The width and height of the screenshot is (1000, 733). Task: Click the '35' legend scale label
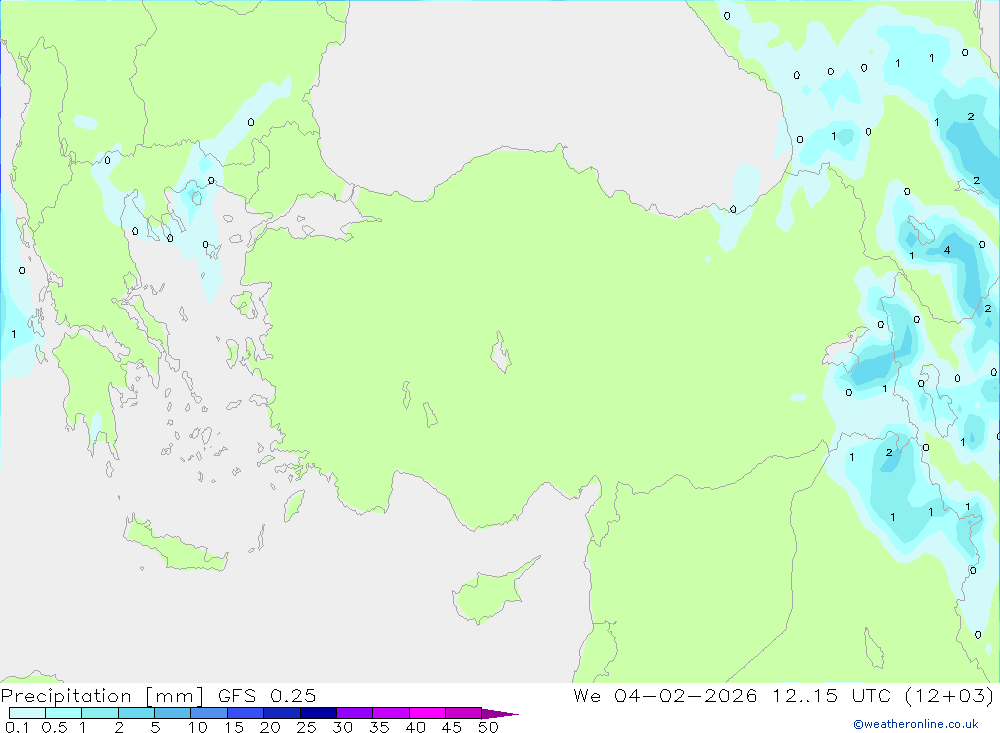(379, 727)
